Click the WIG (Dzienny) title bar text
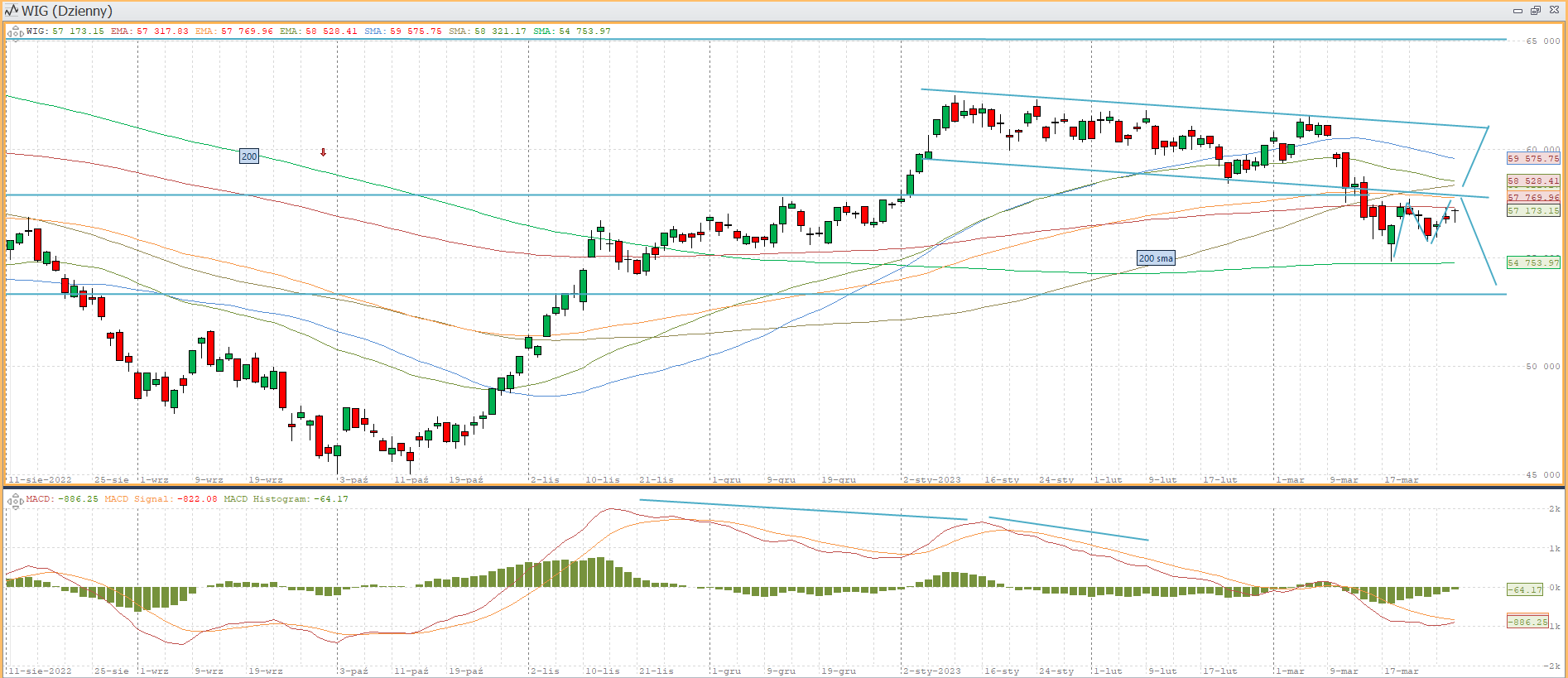Image resolution: width=1568 pixels, height=678 pixels. (x=67, y=11)
